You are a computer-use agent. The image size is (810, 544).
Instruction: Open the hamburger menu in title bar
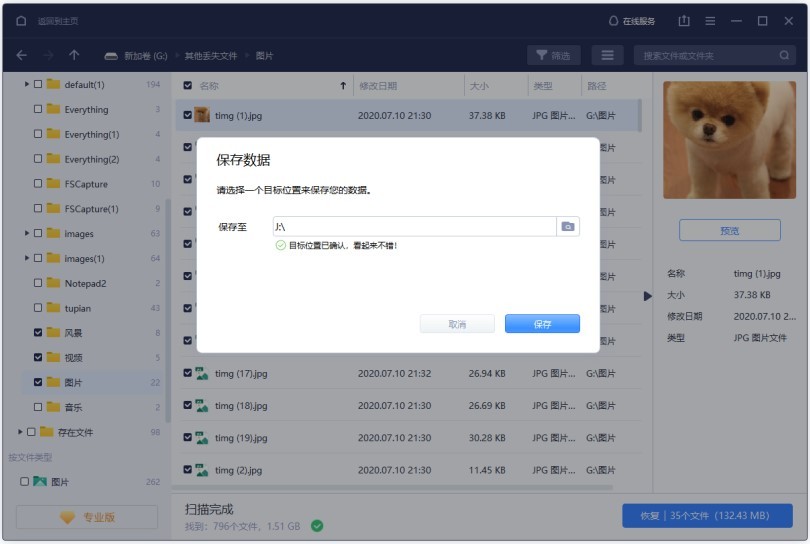(710, 21)
